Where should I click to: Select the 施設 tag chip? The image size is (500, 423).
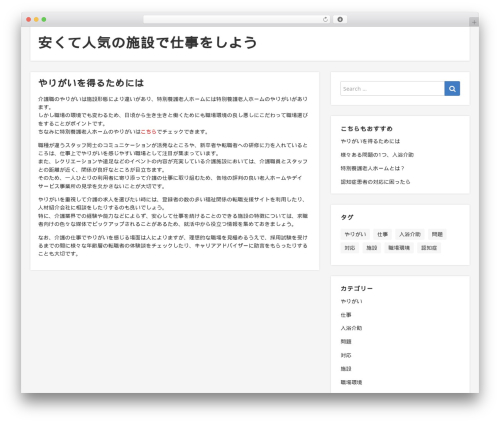pos(372,248)
